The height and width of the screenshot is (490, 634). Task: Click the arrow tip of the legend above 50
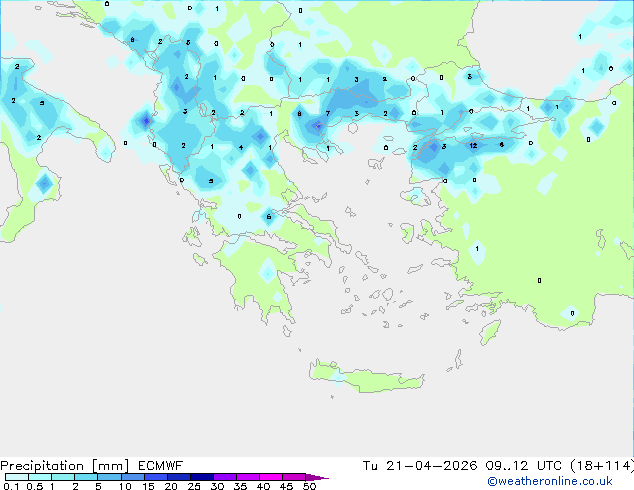pyautogui.click(x=317, y=477)
